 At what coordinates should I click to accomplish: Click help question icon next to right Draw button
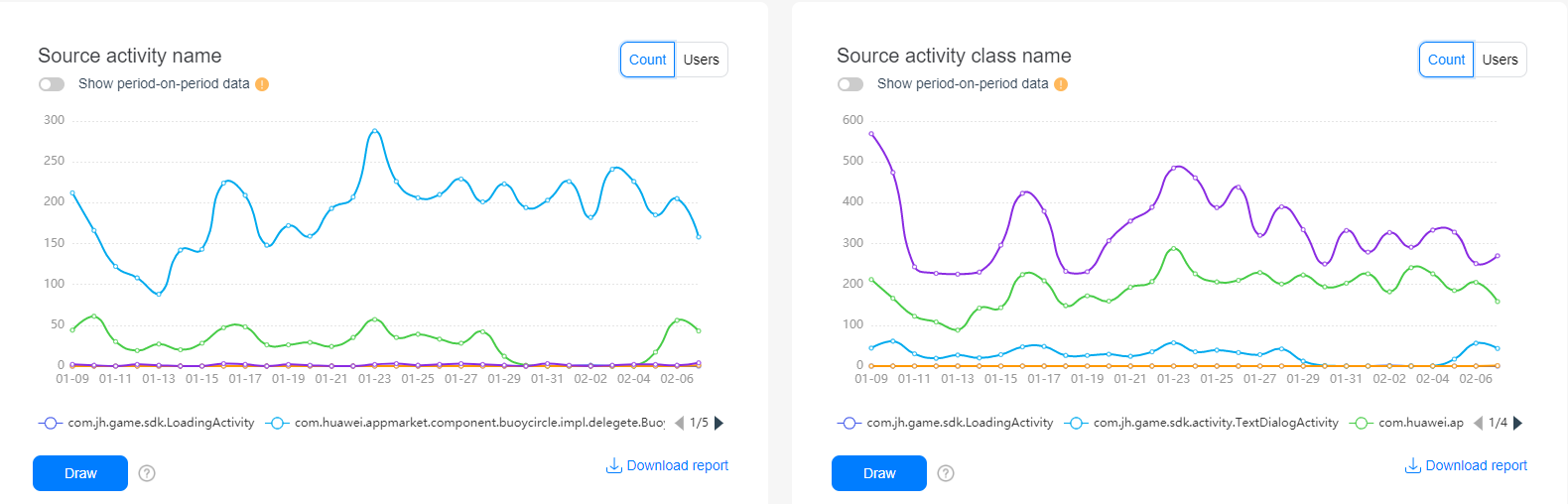click(x=946, y=473)
